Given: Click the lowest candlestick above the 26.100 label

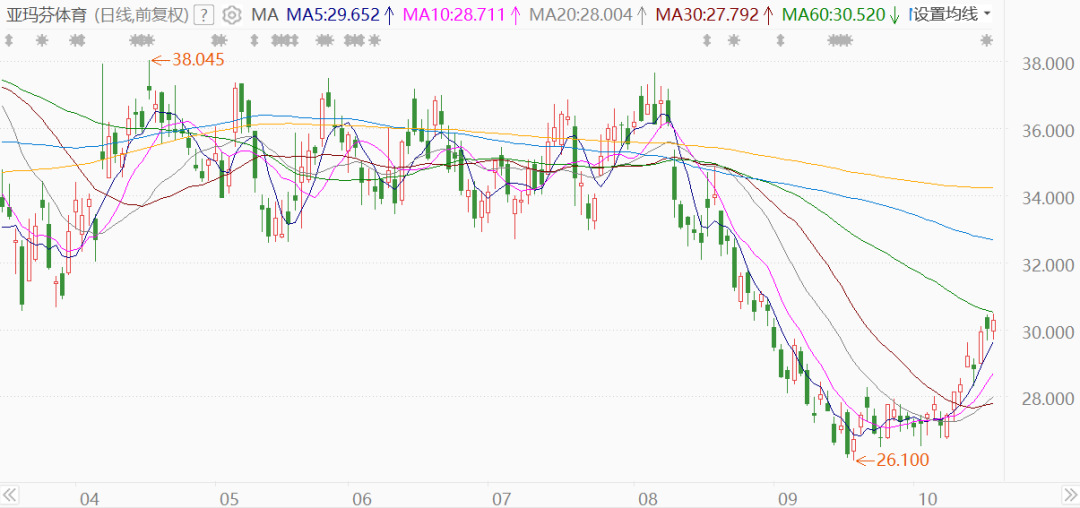Looking at the screenshot, I should 853,444.
